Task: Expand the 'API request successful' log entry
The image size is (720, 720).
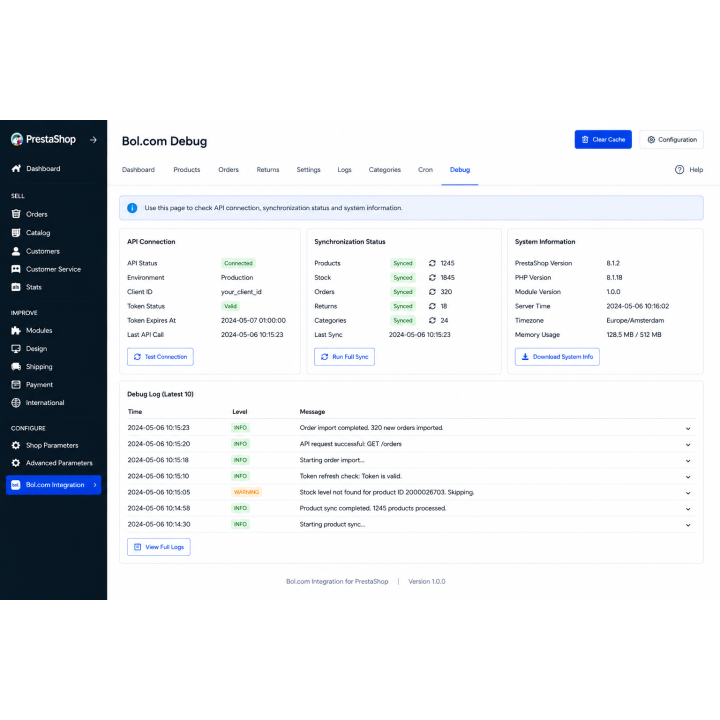Action: click(x=688, y=444)
